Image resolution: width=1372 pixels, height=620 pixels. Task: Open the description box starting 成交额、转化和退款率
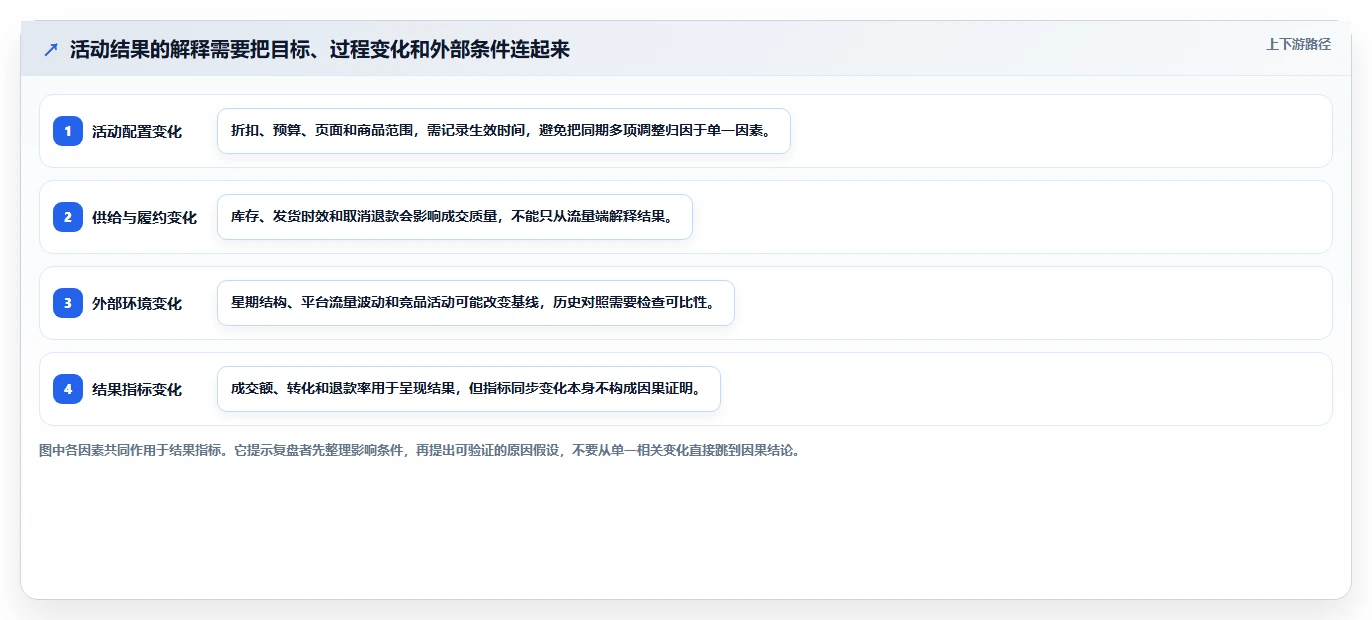tap(469, 389)
